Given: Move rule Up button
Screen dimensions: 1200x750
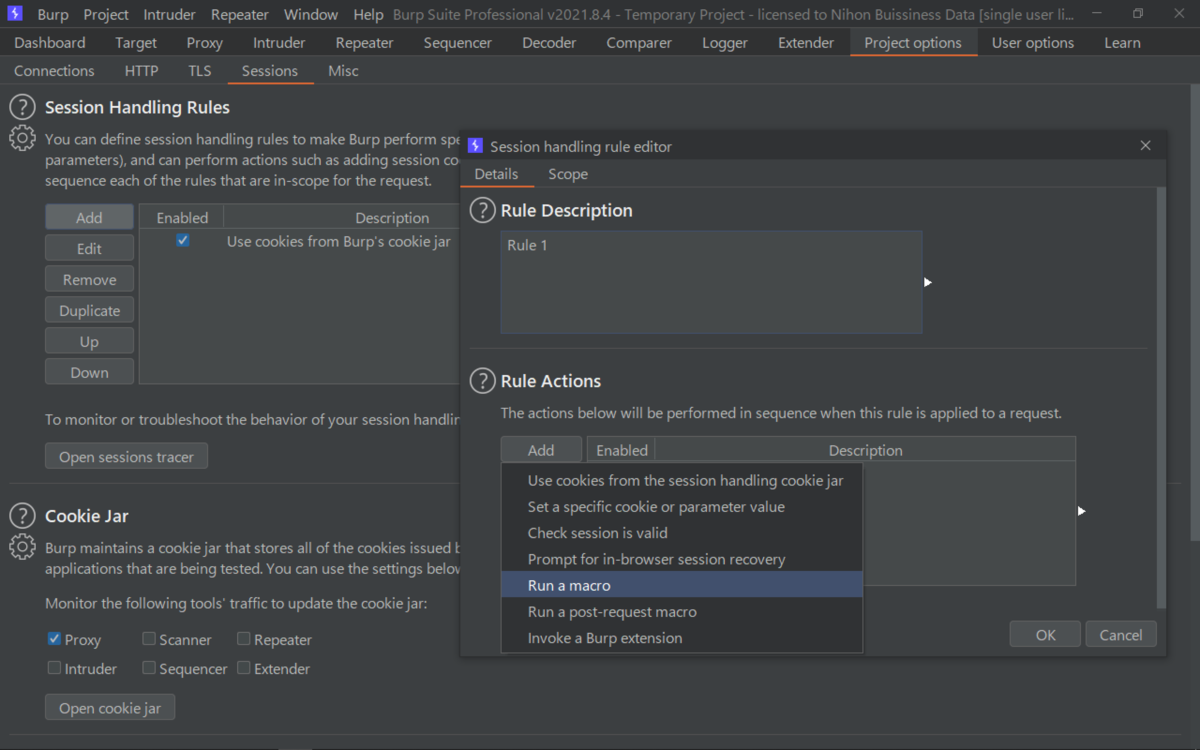Looking at the screenshot, I should click(89, 341).
